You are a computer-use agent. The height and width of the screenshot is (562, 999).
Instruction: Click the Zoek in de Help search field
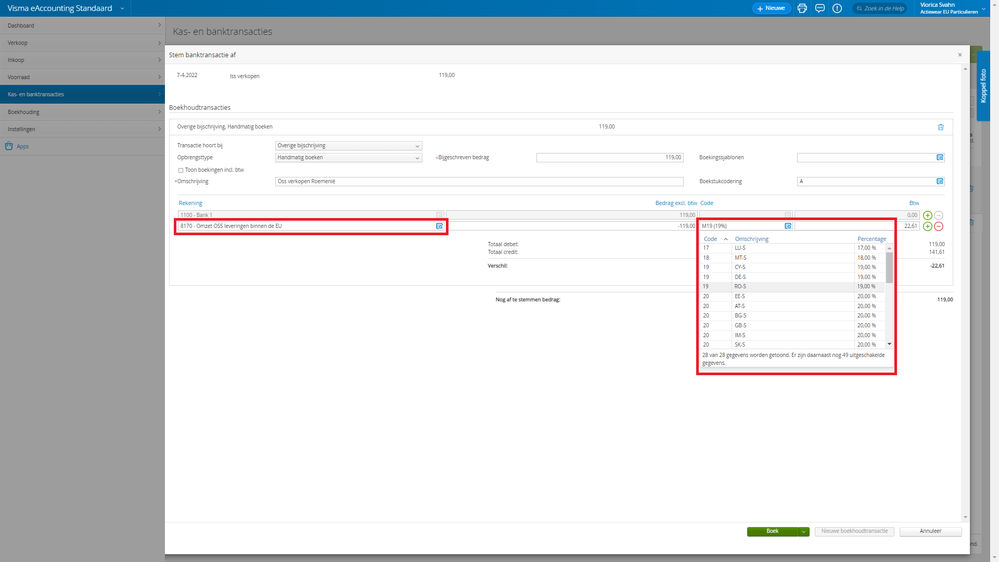click(880, 8)
